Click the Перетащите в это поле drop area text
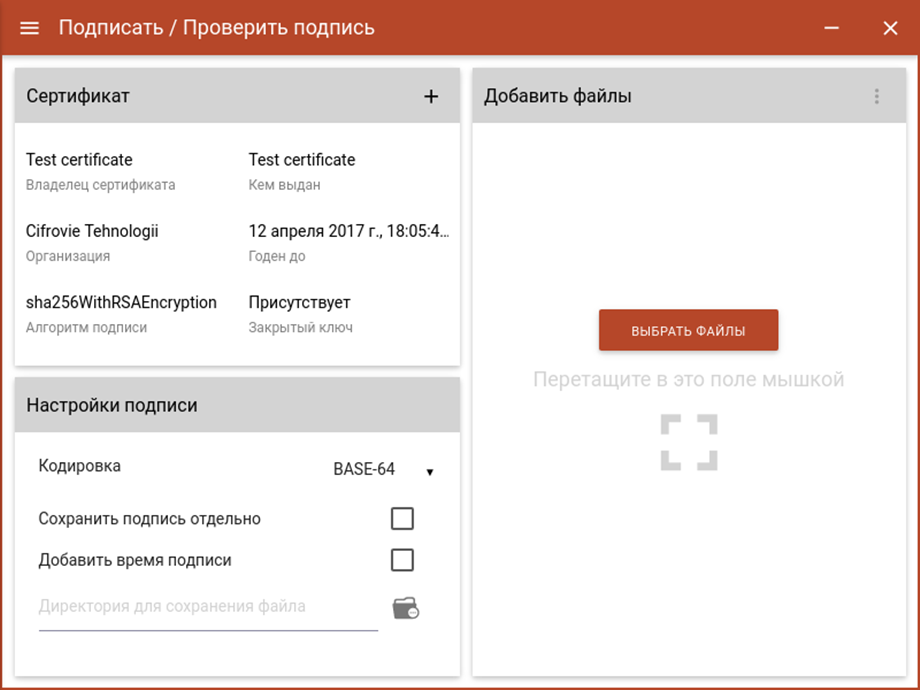The height and width of the screenshot is (690, 920). pos(689,380)
